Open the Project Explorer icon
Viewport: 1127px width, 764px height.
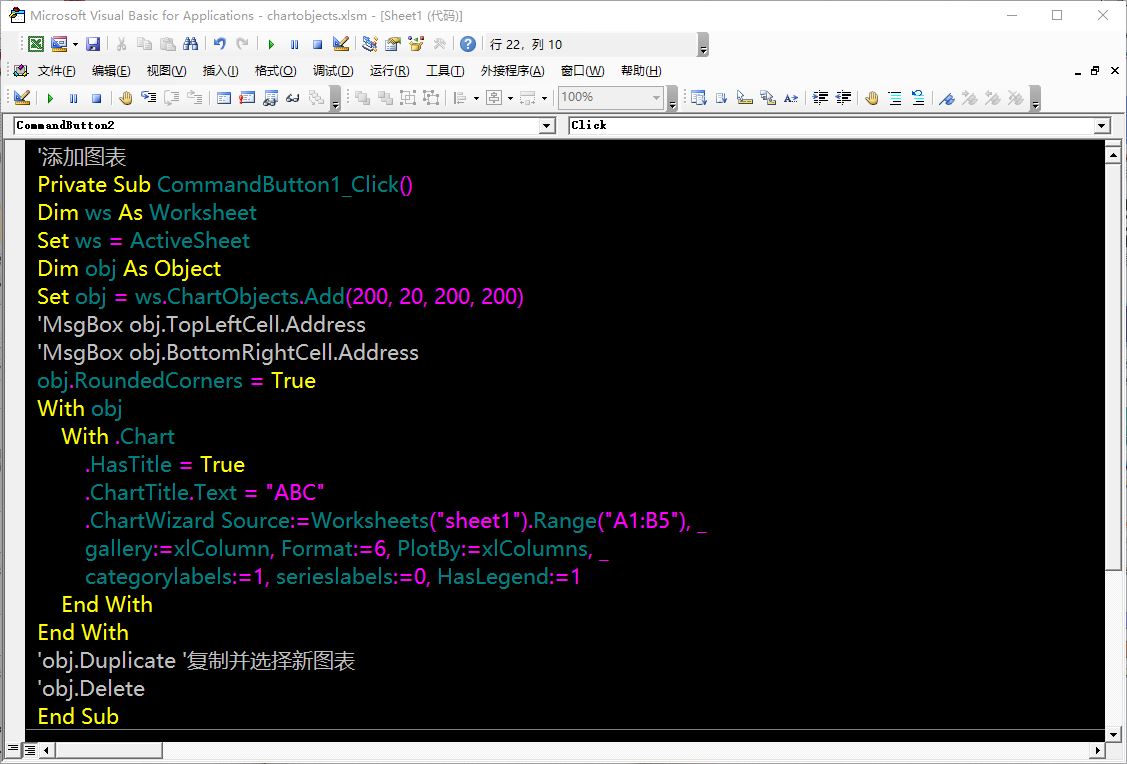pyautogui.click(x=369, y=45)
